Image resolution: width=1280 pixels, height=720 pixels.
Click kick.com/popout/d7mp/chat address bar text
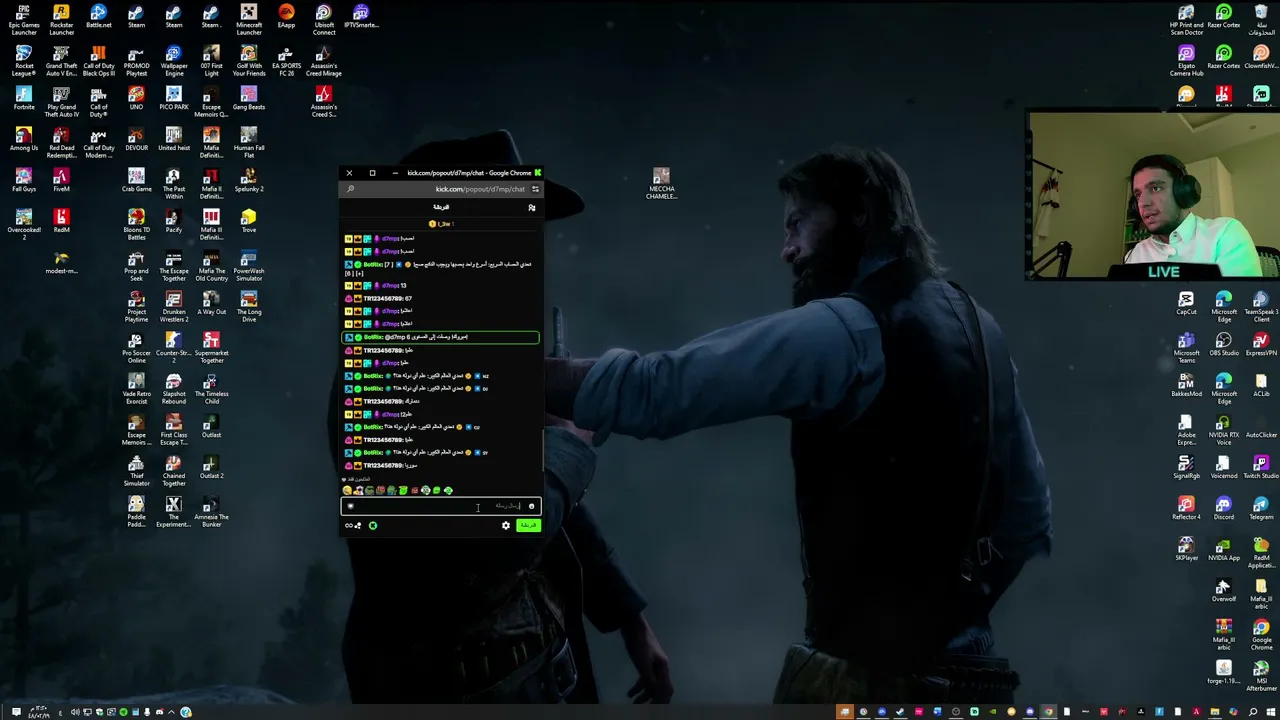pyautogui.click(x=480, y=189)
